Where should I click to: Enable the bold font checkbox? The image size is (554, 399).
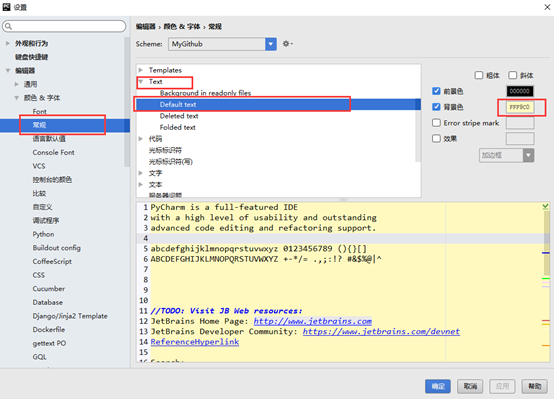pyautogui.click(x=479, y=75)
